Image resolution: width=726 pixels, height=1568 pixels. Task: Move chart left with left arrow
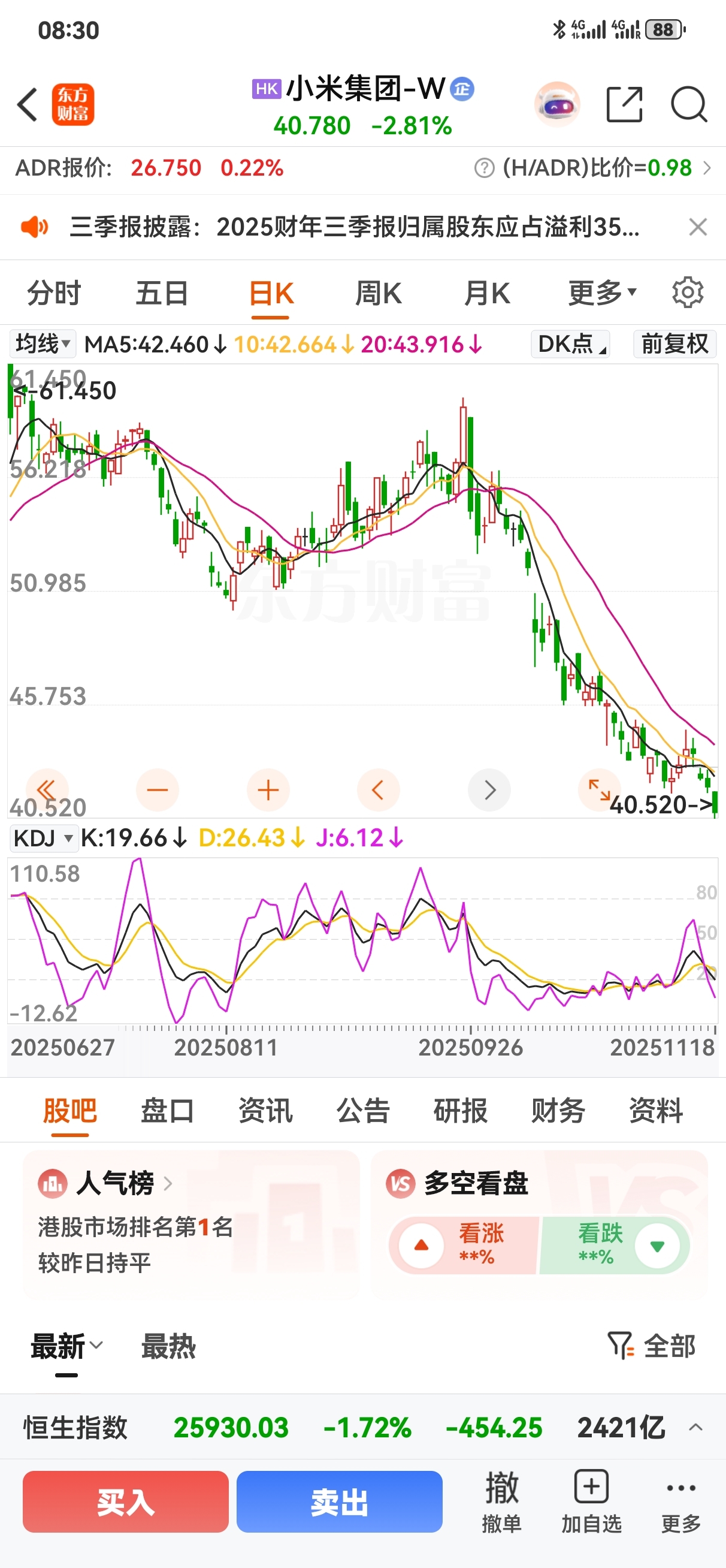pyautogui.click(x=378, y=790)
